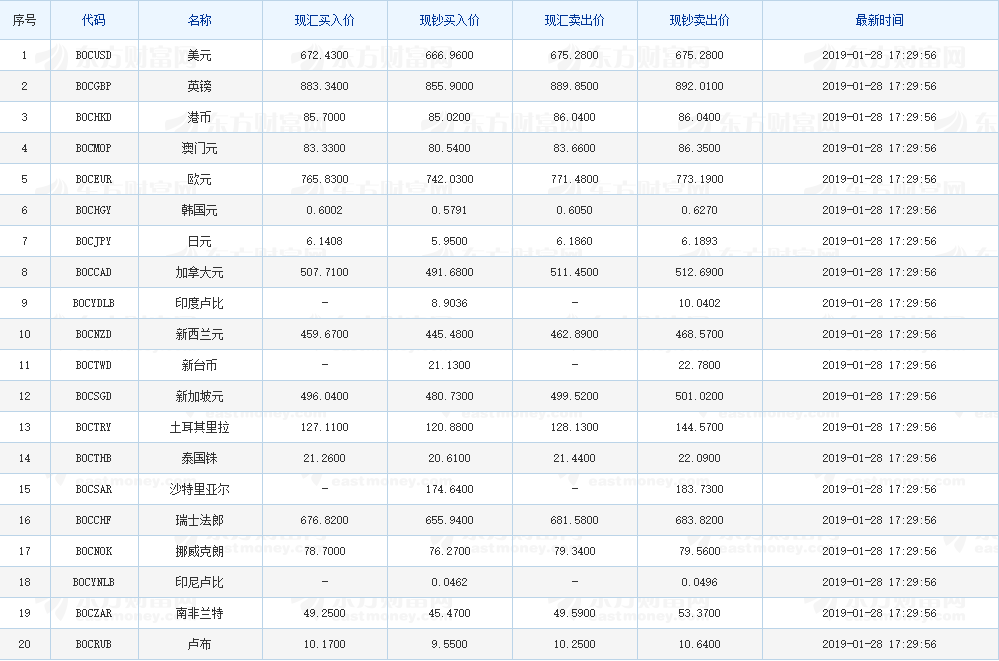Click the 现汇买入价 column header

tap(324, 20)
